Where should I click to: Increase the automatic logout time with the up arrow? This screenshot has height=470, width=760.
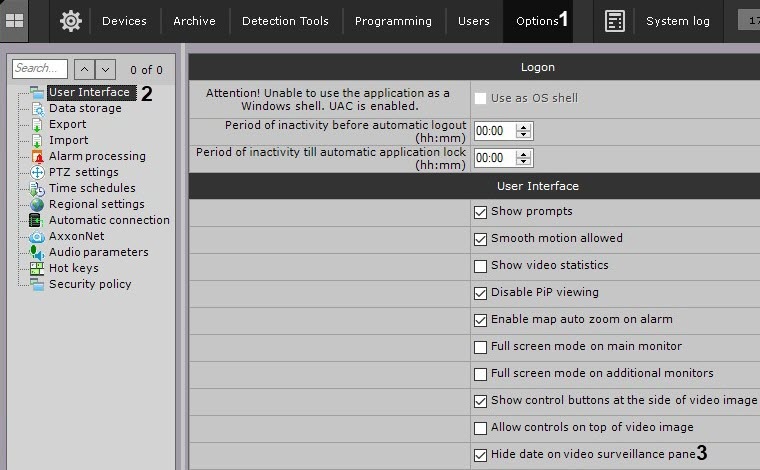tap(524, 126)
